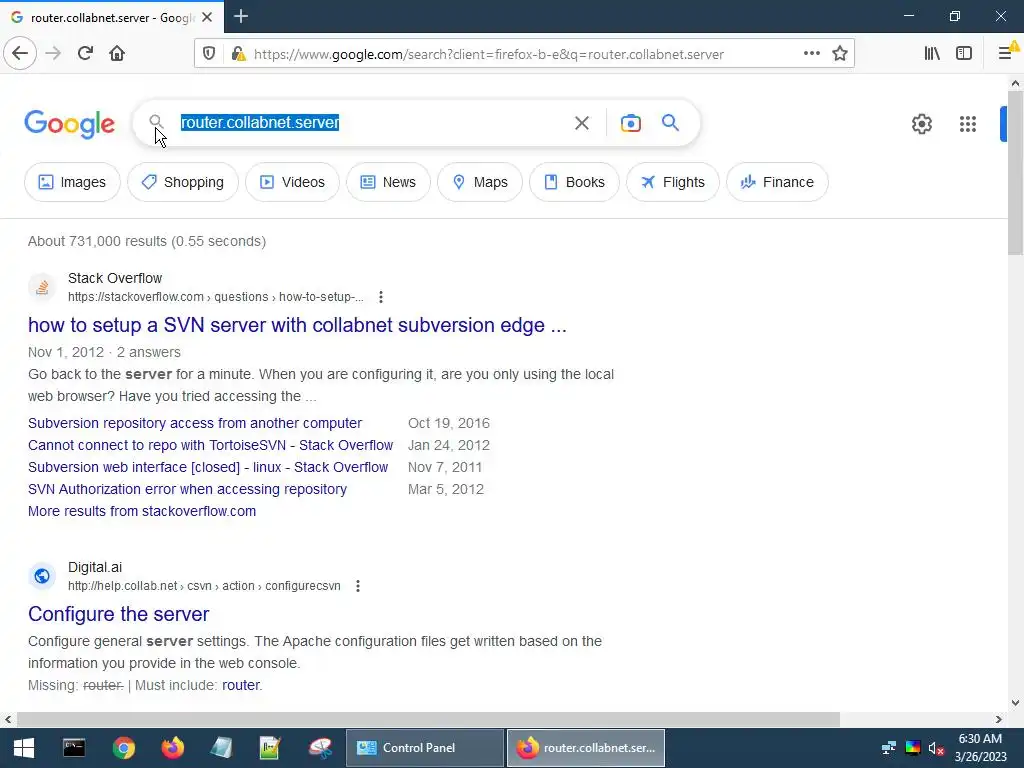
Task: Click Stack Overflow result URL breadcrumb
Action: point(216,297)
